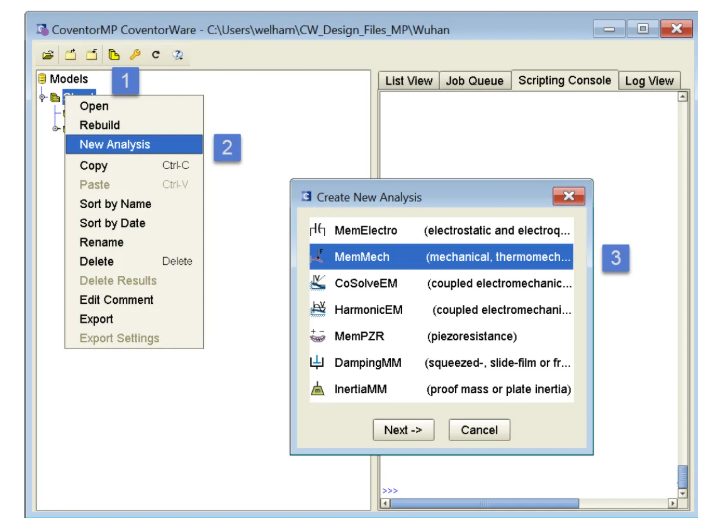
Task: Open the Log View tab
Action: [648, 81]
